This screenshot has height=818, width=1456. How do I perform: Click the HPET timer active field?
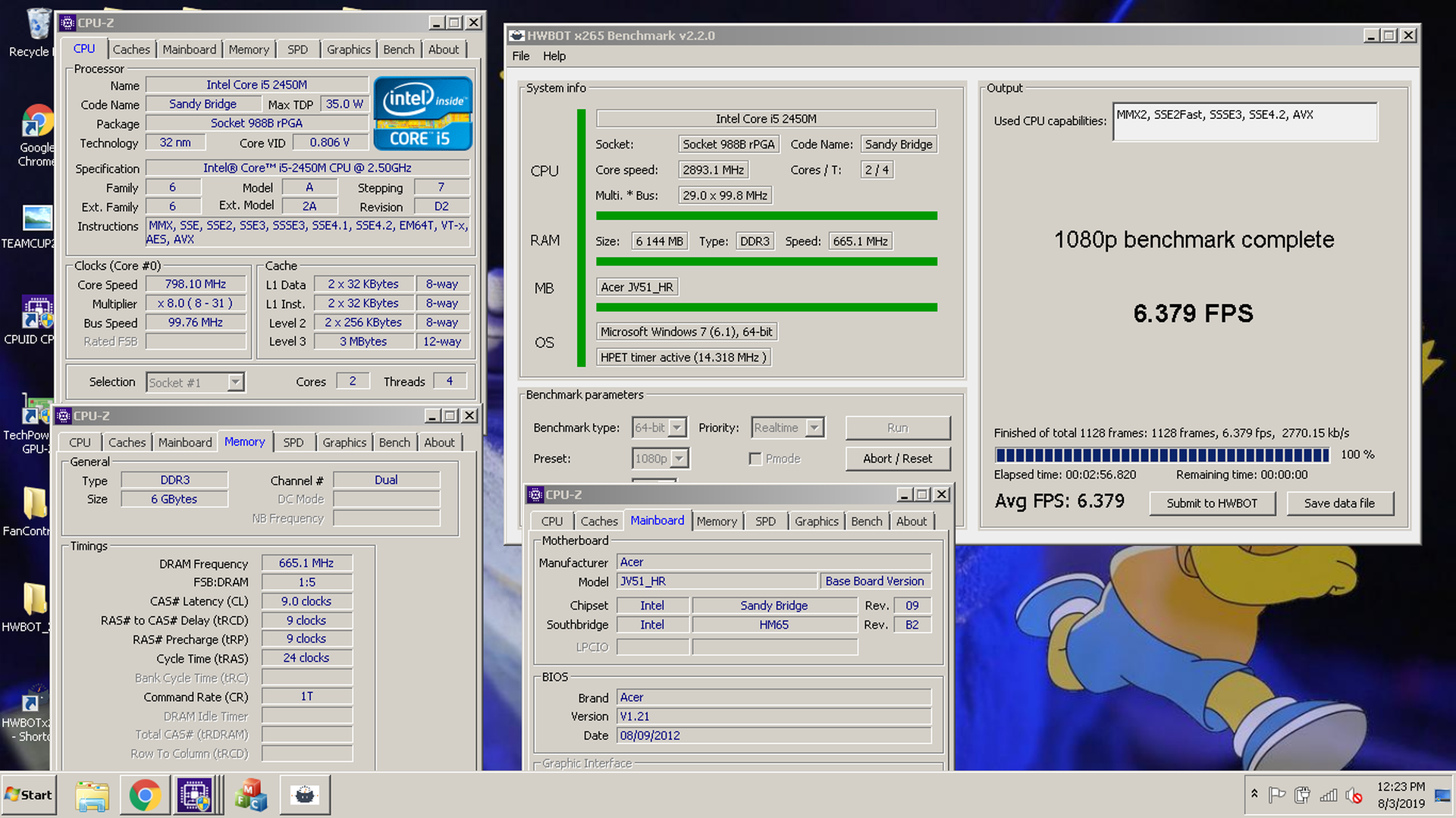coord(684,358)
